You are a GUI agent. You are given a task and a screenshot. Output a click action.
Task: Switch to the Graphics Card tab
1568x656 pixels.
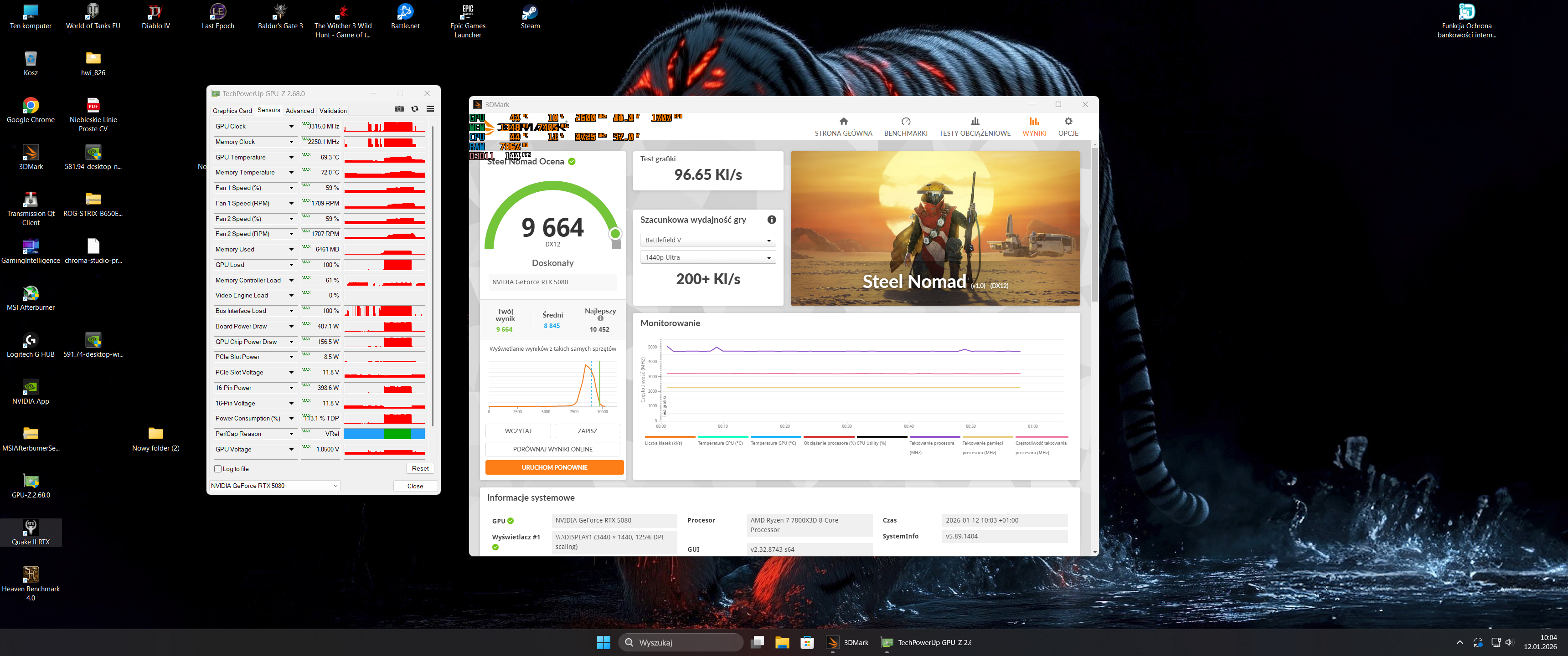tap(232, 111)
